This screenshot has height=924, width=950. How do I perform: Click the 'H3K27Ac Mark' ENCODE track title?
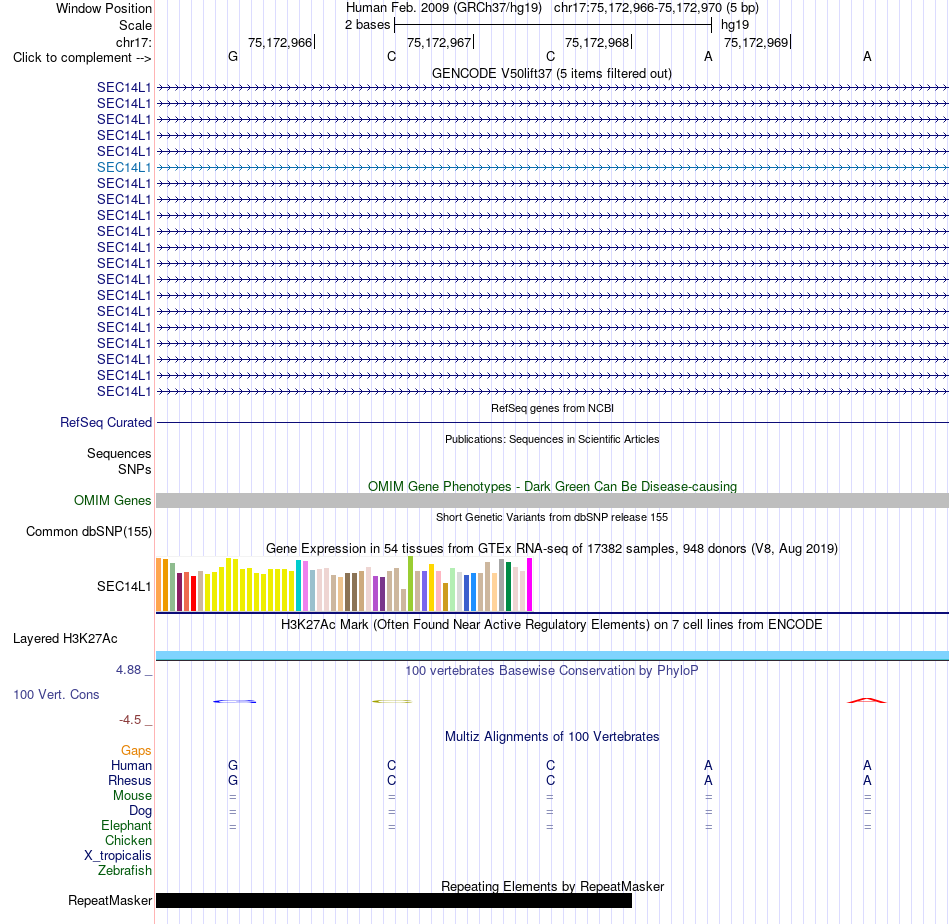click(x=552, y=625)
